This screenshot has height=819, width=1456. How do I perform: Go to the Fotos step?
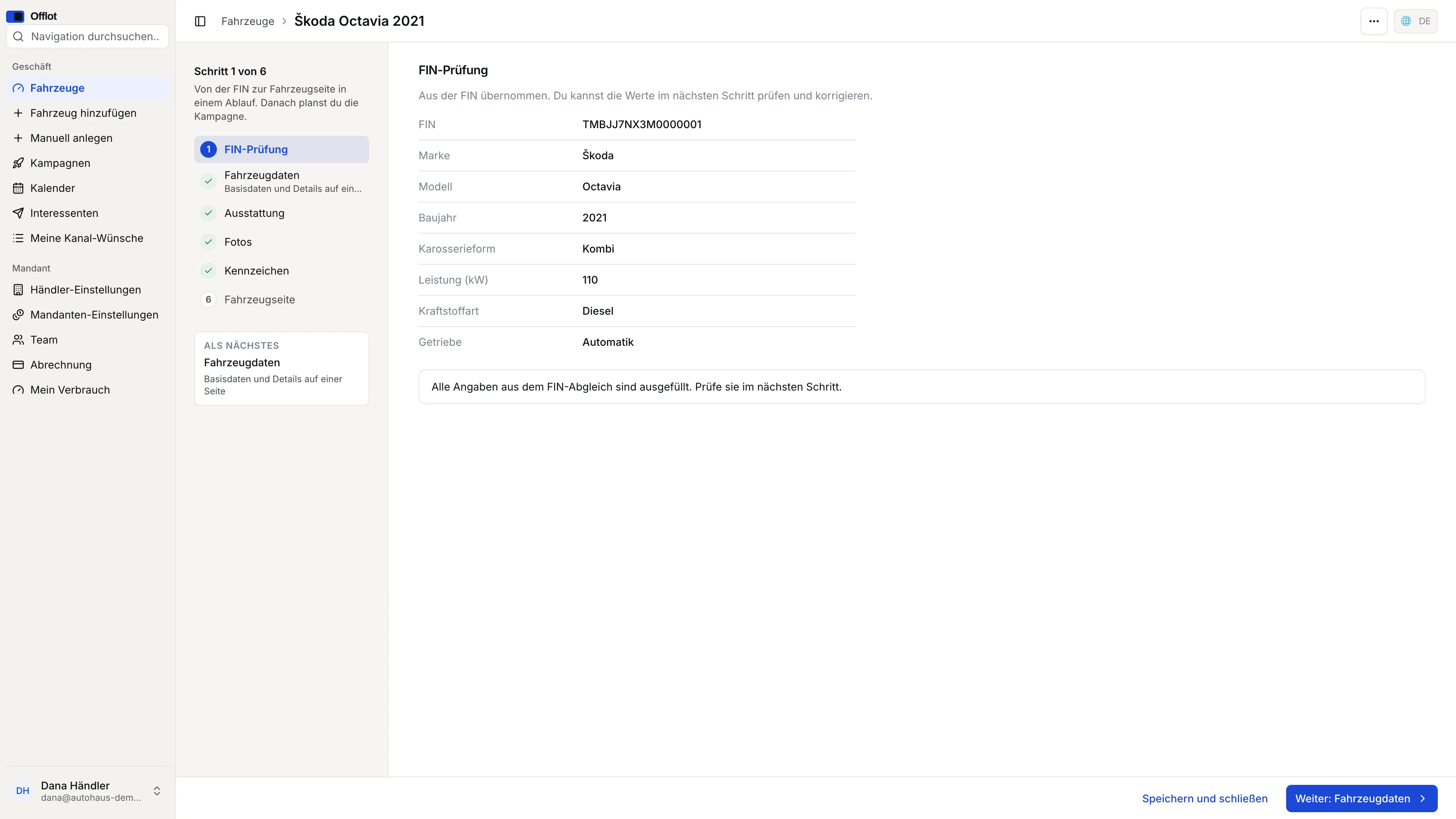click(x=281, y=242)
